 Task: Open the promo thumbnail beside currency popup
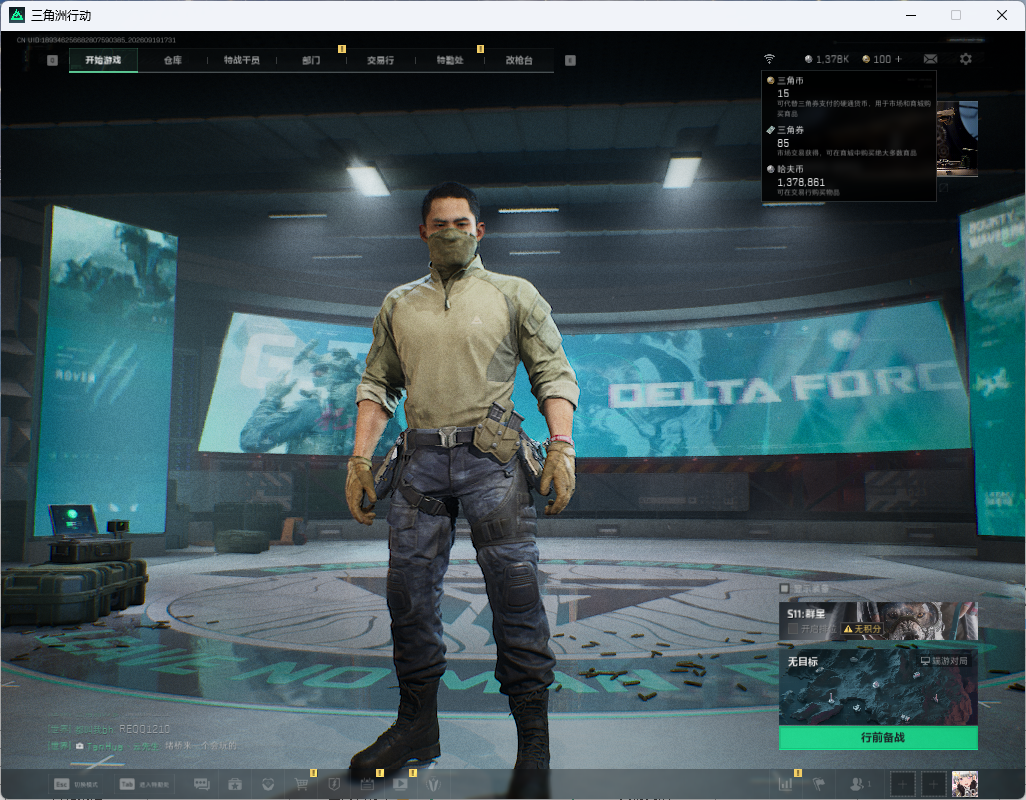[957, 139]
